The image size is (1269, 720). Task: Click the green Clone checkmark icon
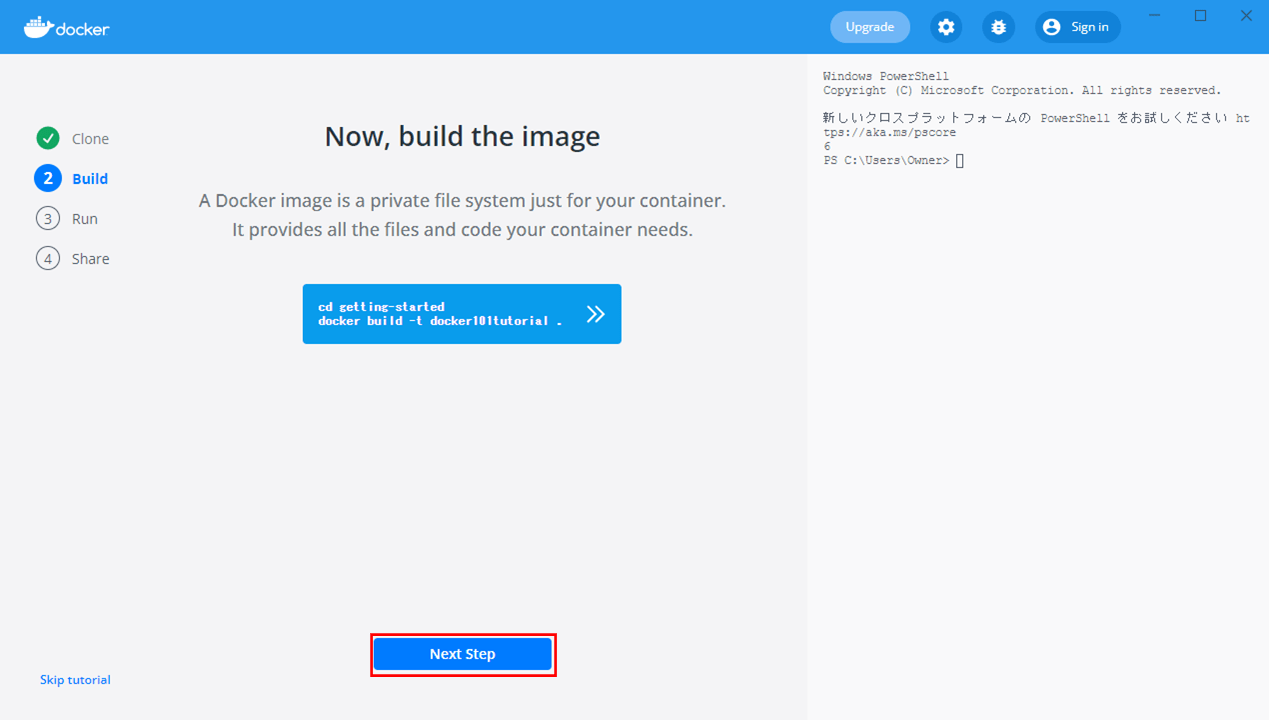(48, 138)
